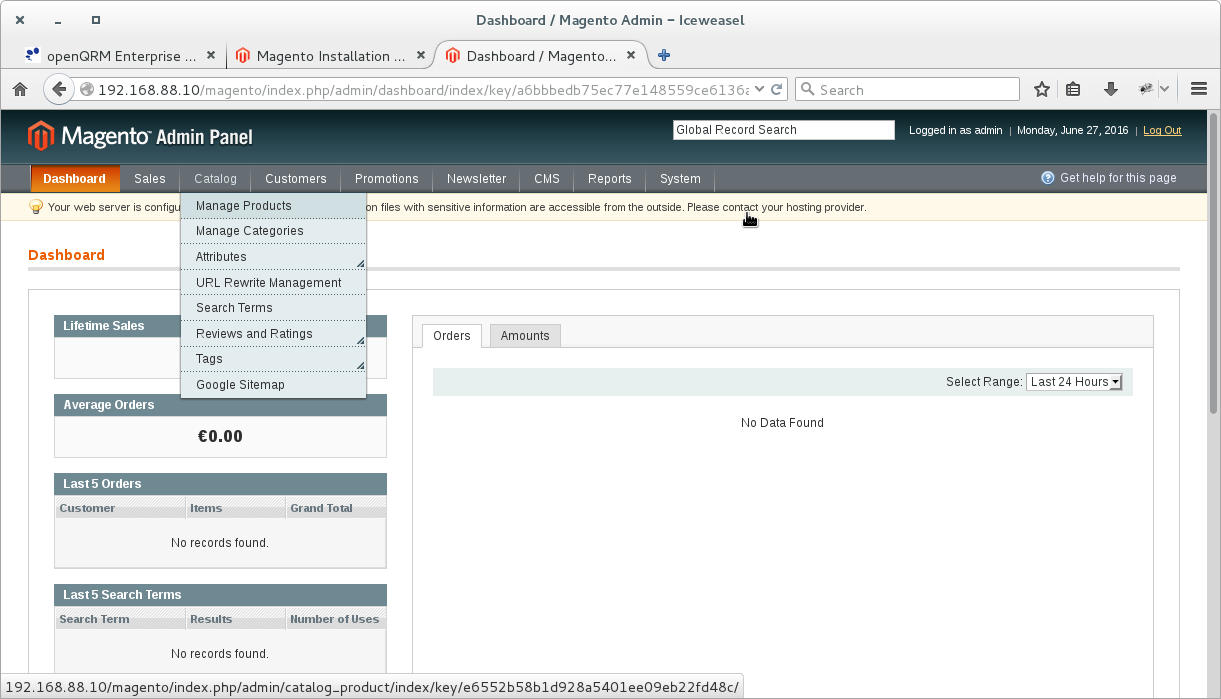Viewport: 1221px width, 699px height.
Task: Go back with the browser back arrow
Action: tap(59, 89)
